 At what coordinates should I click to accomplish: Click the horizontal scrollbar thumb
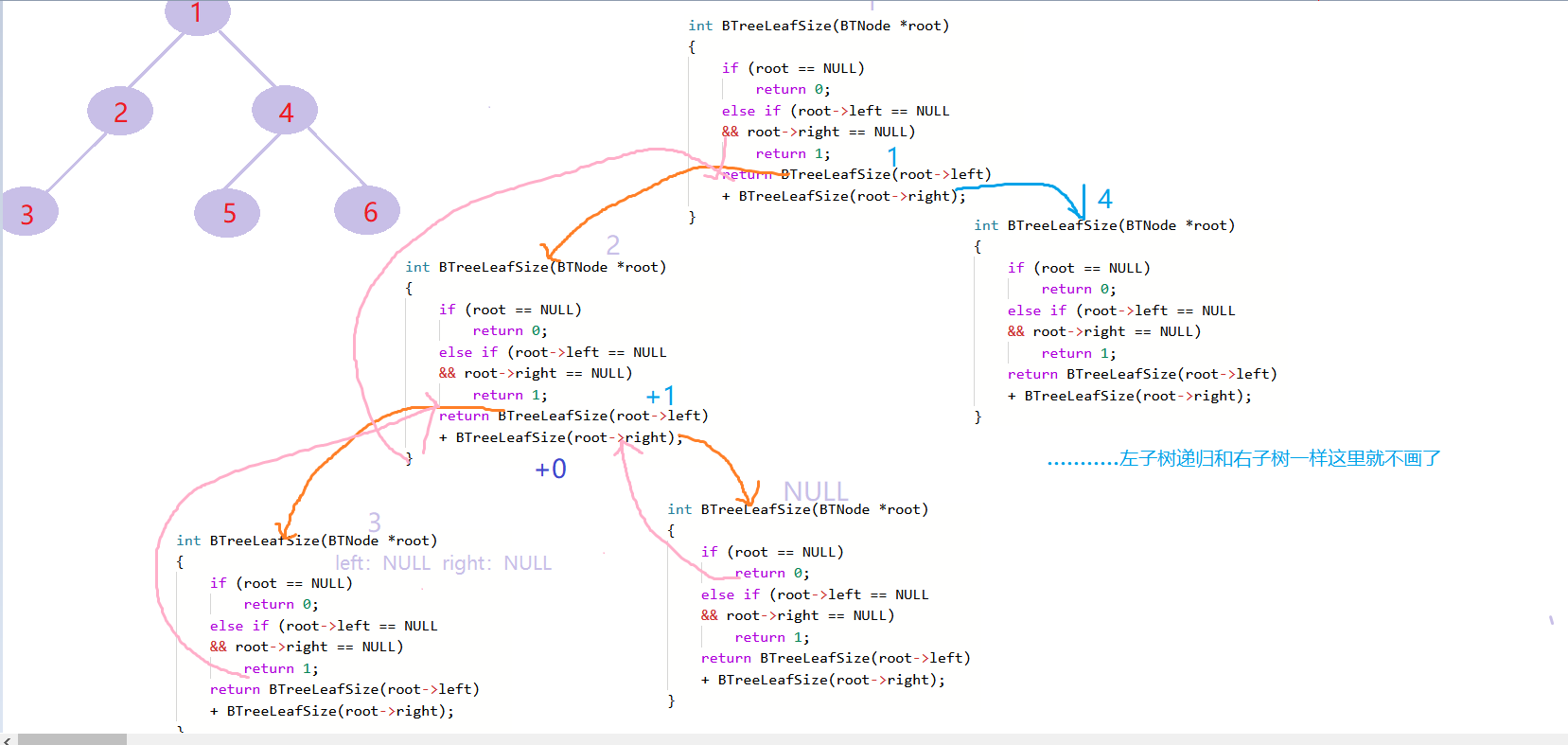(x=72, y=739)
